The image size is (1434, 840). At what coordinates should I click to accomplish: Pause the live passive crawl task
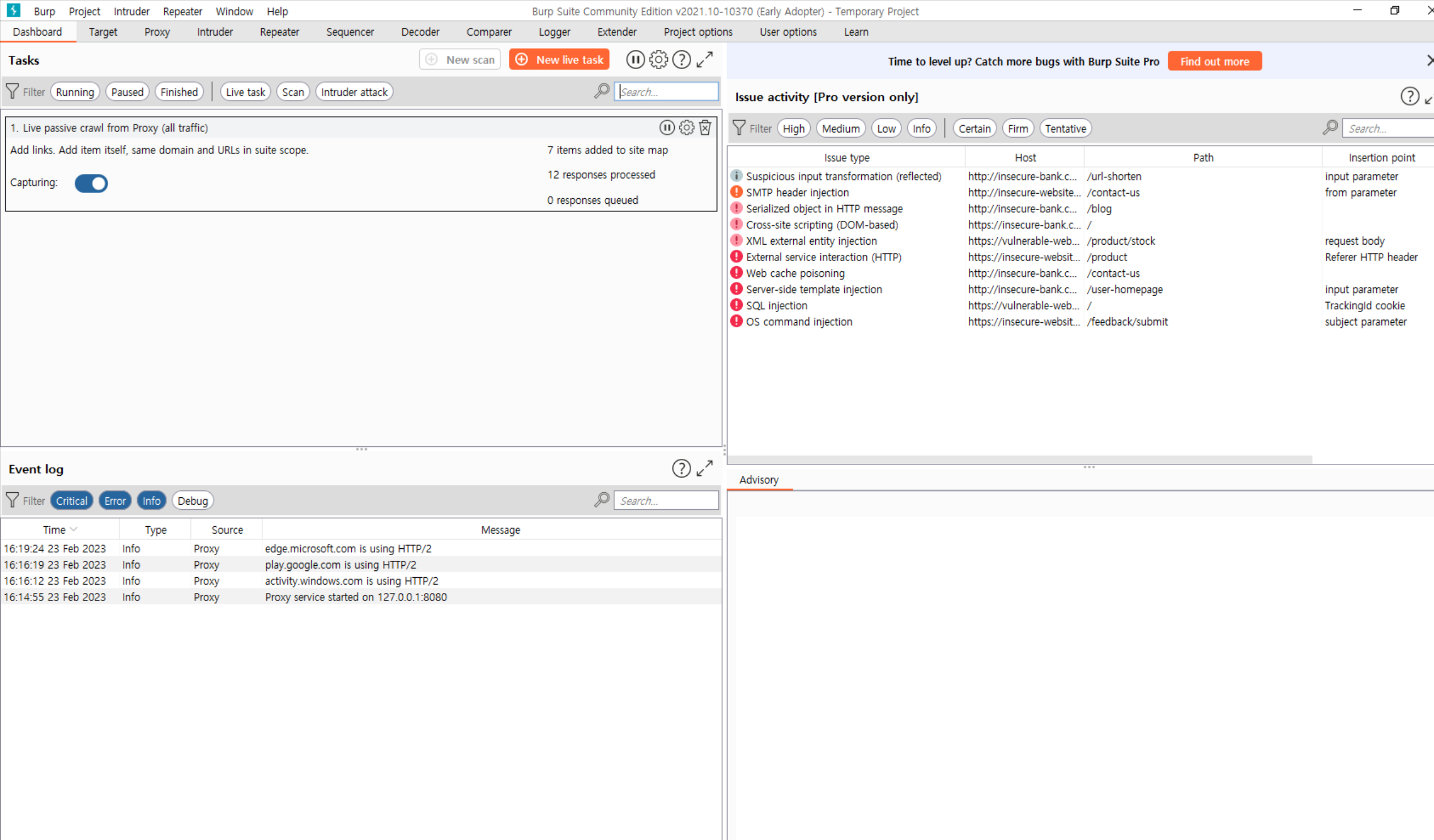click(667, 127)
